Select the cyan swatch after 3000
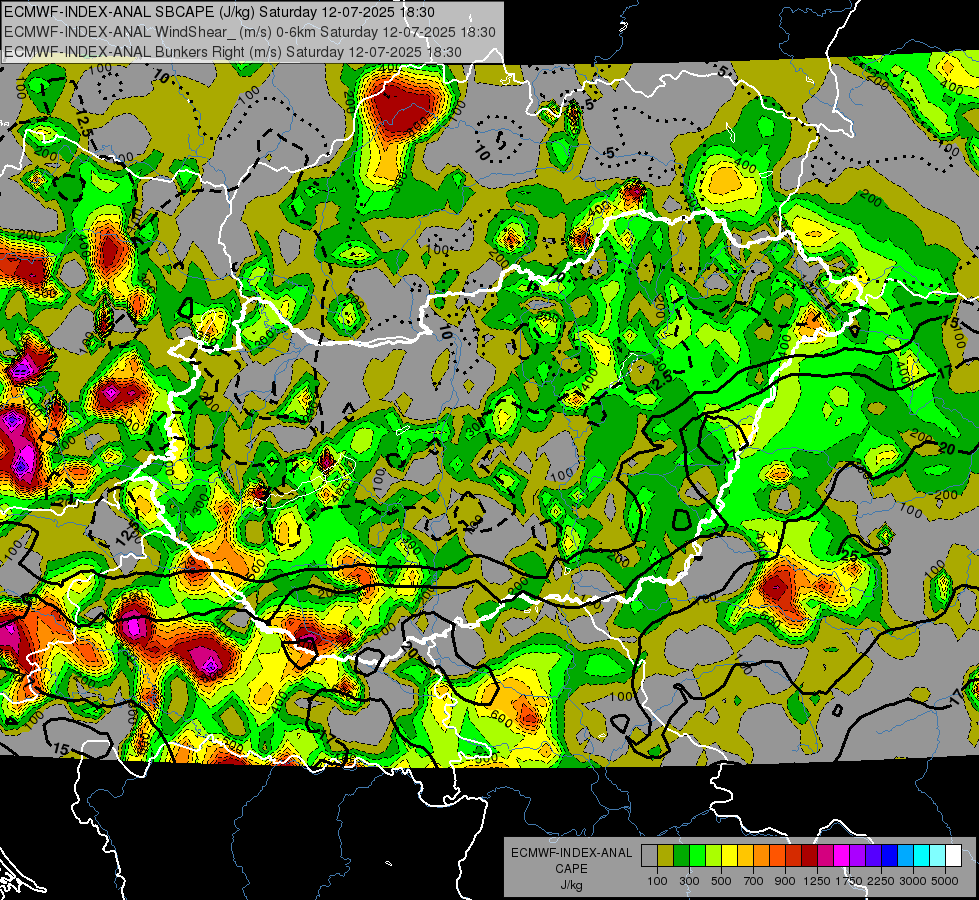Image resolution: width=979 pixels, height=900 pixels. click(922, 855)
